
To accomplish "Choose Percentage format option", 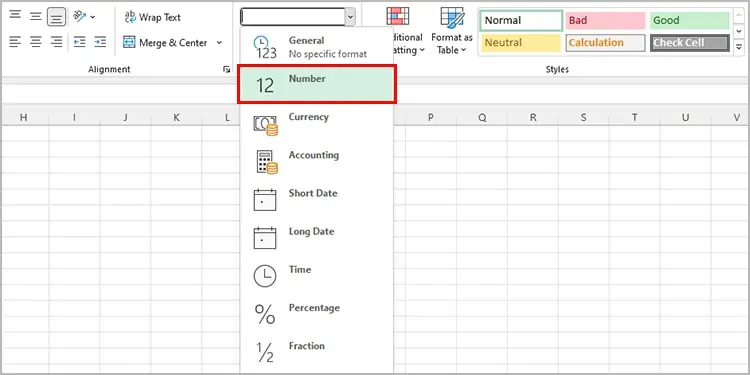I will tap(317, 314).
